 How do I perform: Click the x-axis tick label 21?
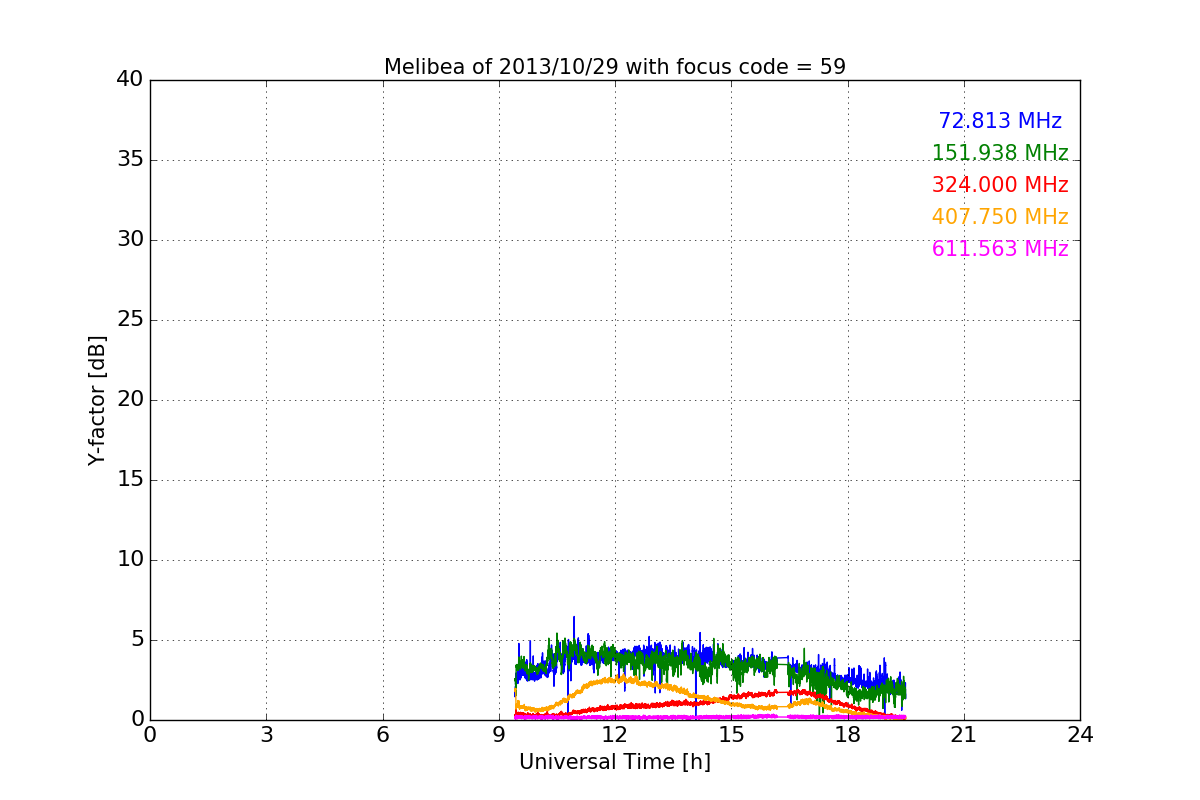tap(964, 735)
